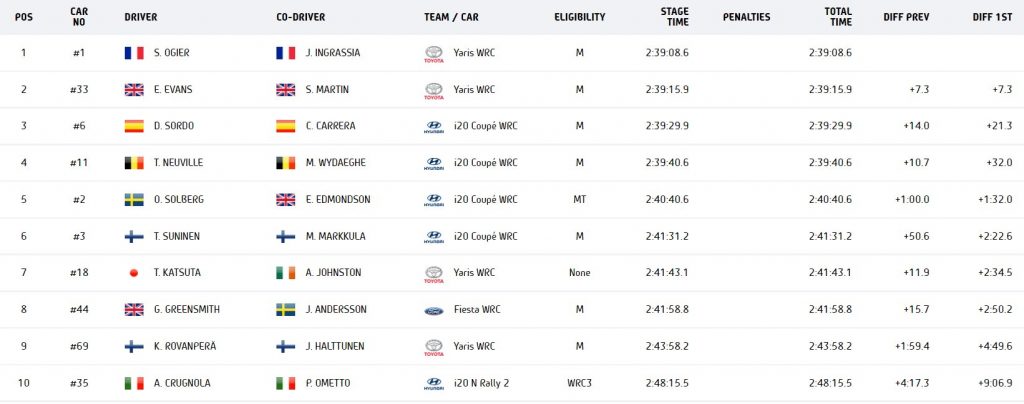Click T. Suninen's total time 2:41:31.2
Viewport: 1024px width, 404px height.
(829, 236)
